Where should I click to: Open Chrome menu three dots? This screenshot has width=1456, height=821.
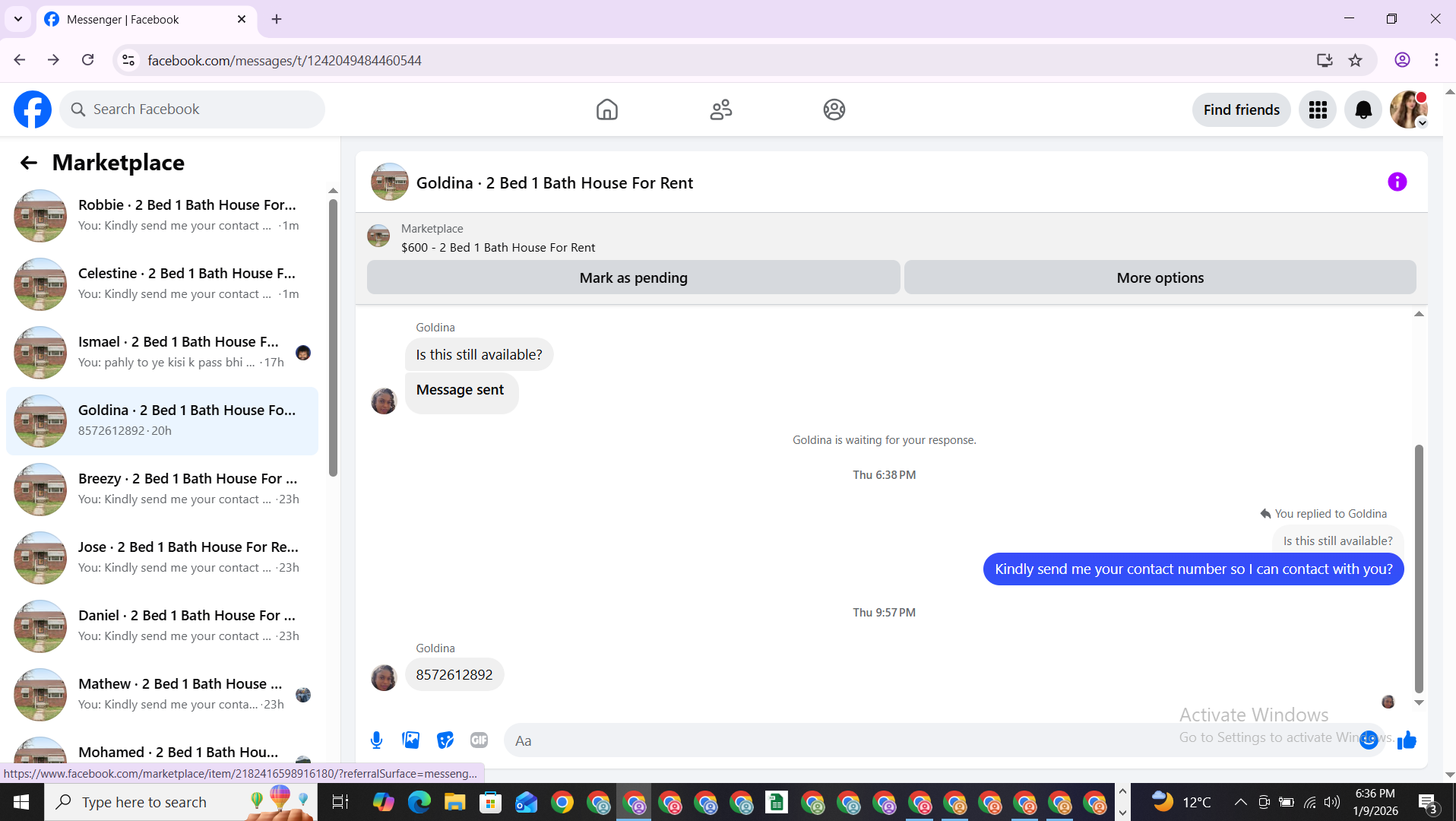pyautogui.click(x=1436, y=60)
